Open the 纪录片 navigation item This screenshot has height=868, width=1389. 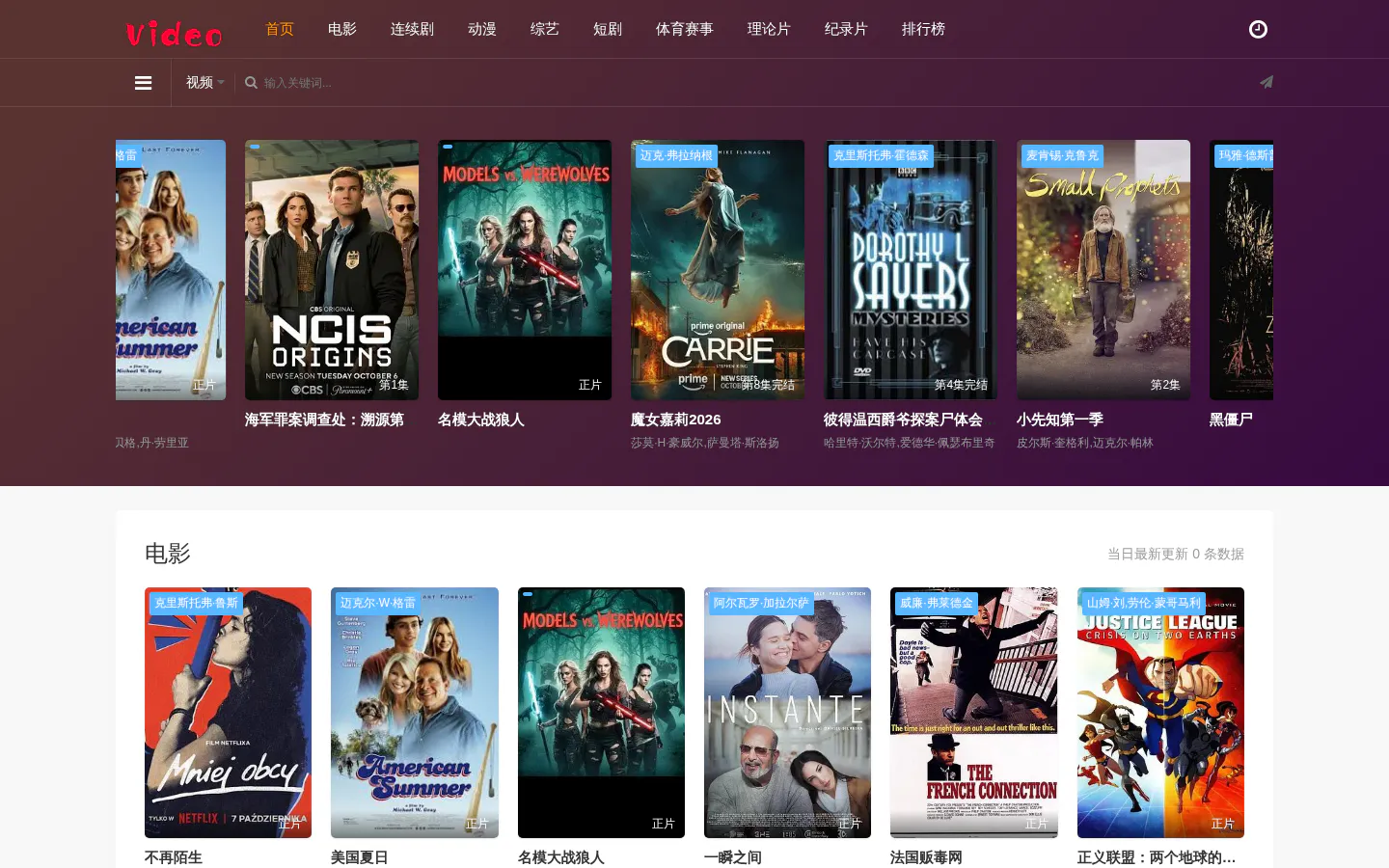(846, 29)
